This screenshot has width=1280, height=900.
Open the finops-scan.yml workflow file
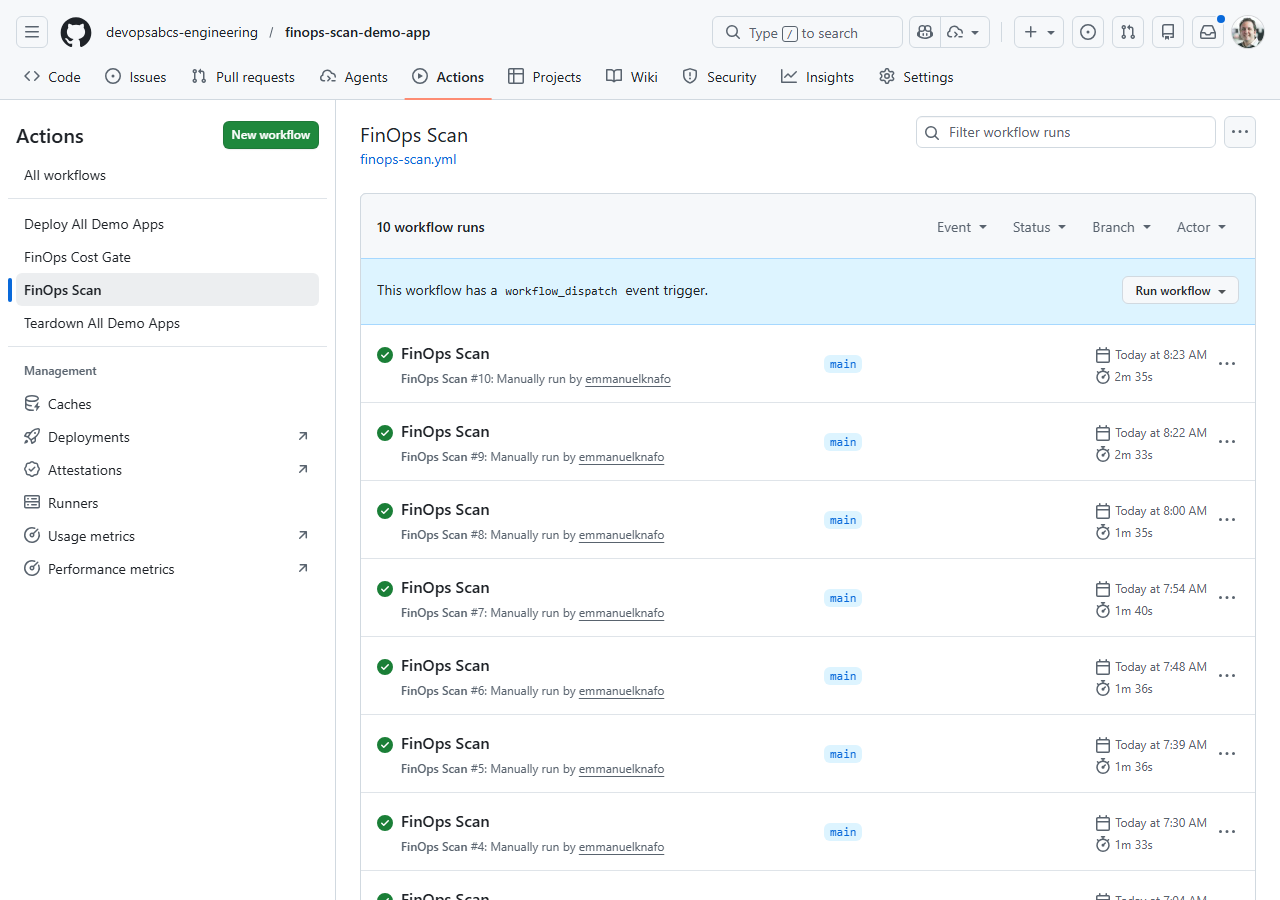click(407, 158)
